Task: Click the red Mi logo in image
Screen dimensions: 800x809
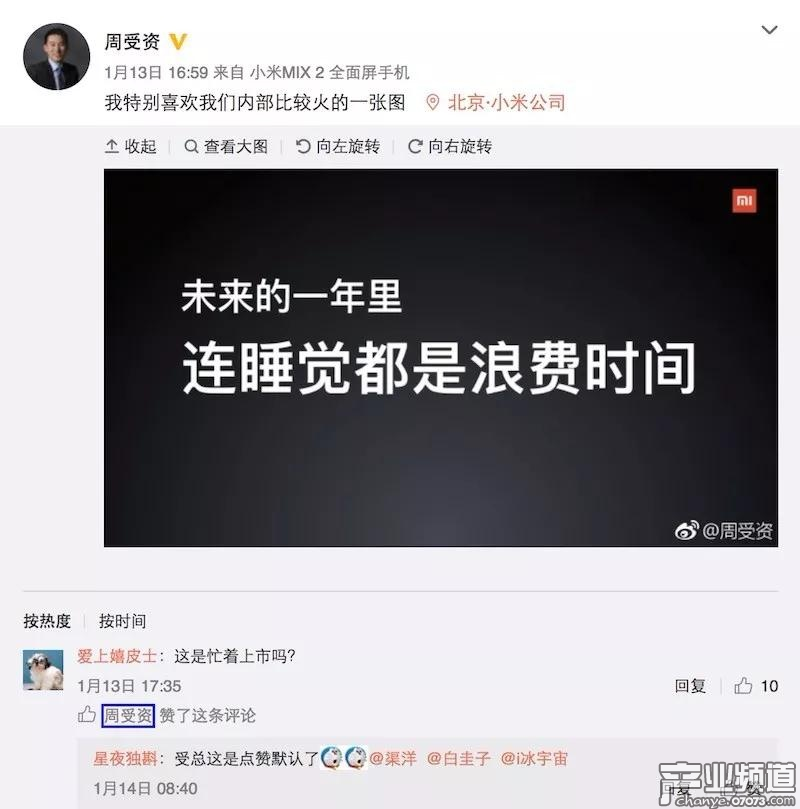Action: [744, 201]
